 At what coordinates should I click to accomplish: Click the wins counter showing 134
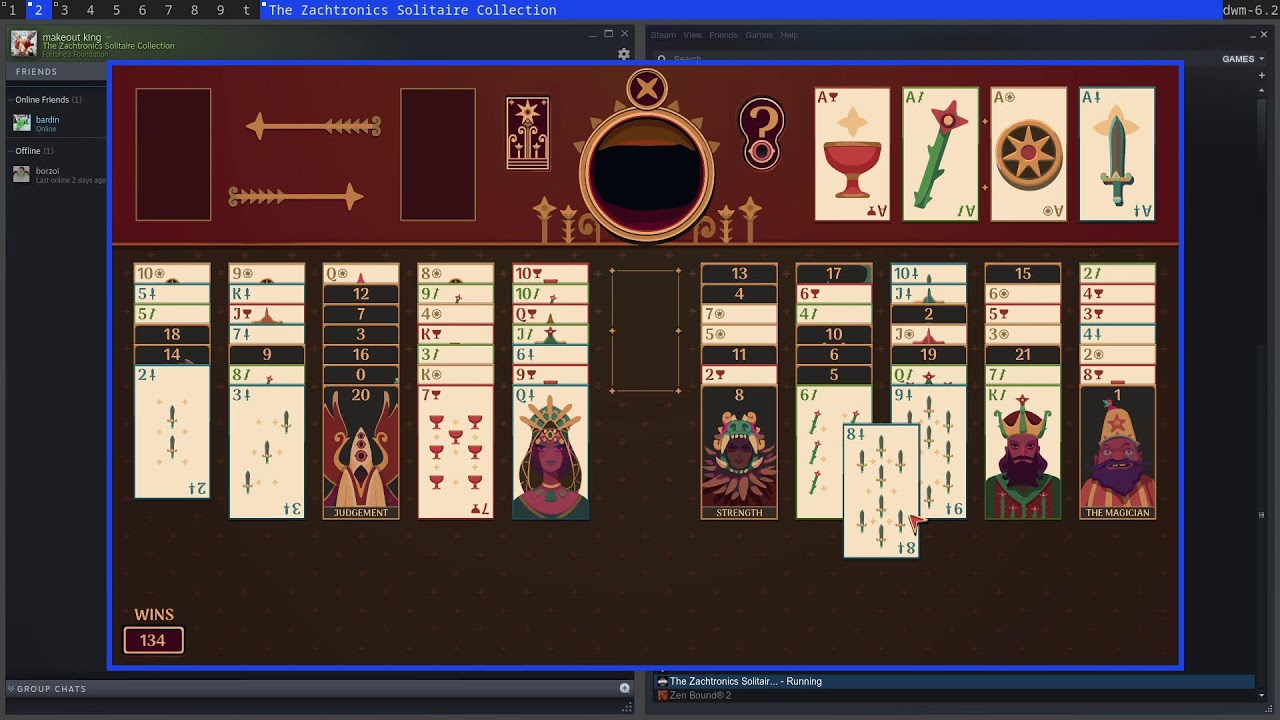pyautogui.click(x=153, y=640)
